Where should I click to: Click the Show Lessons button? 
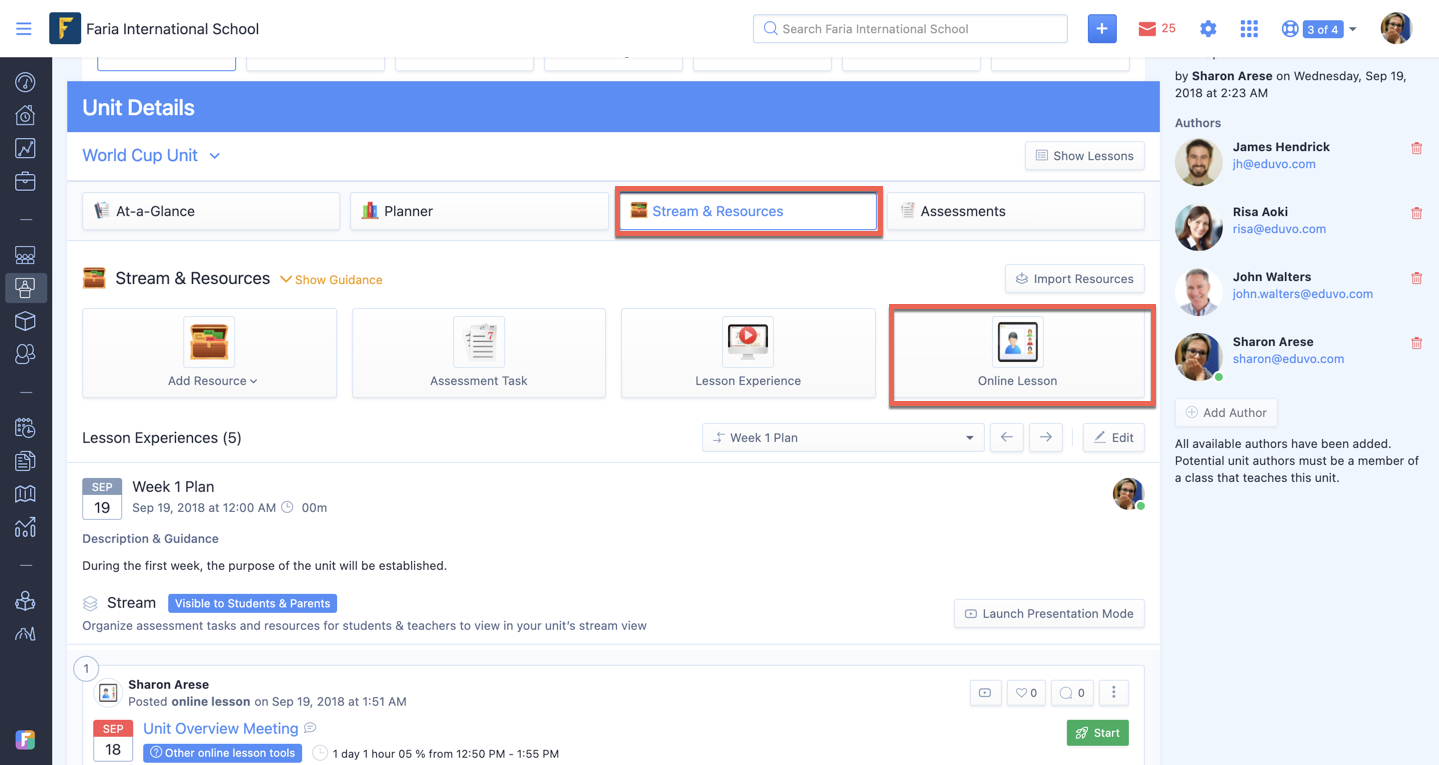point(1085,156)
